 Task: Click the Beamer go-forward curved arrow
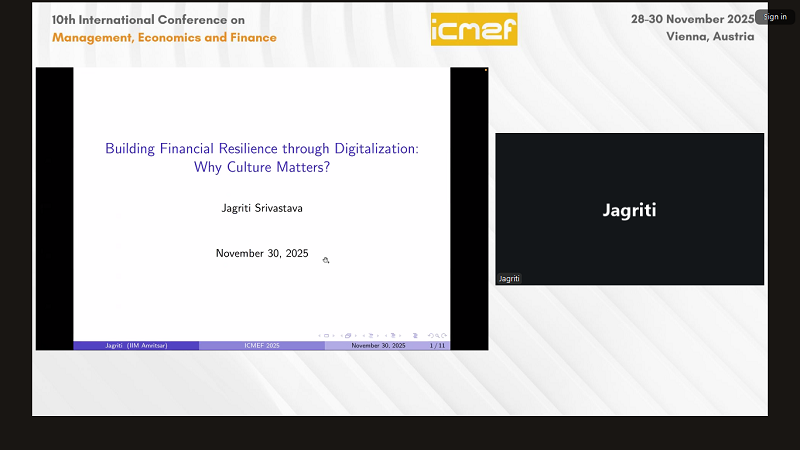pos(445,336)
